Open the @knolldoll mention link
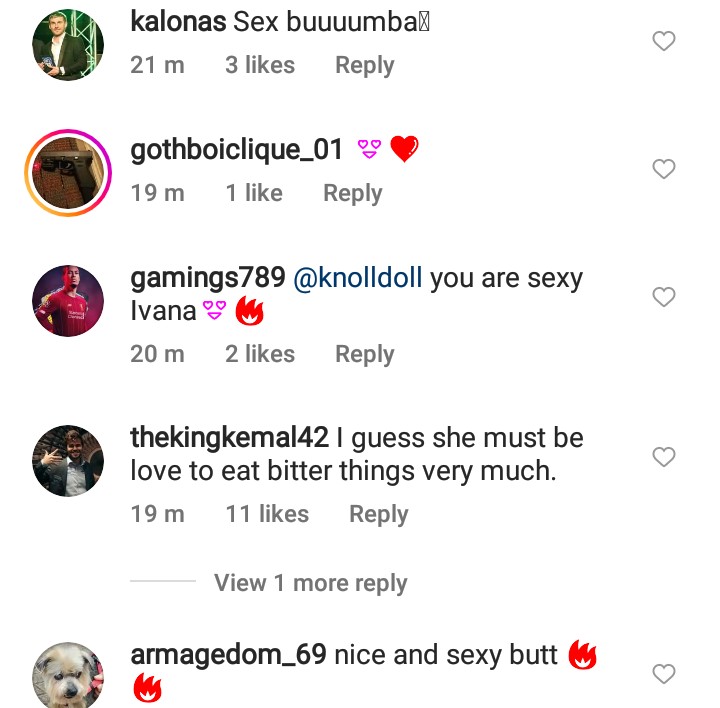720x708 pixels. (360, 279)
